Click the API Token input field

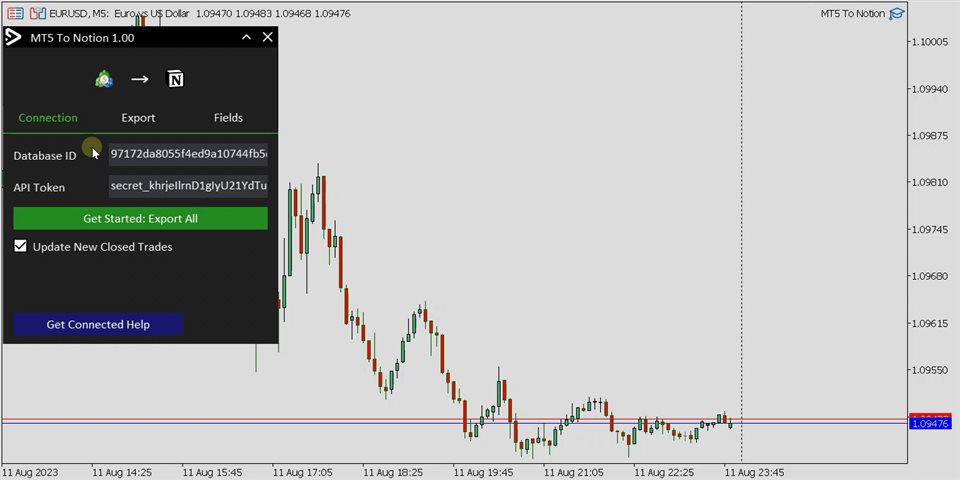[x=188, y=186]
